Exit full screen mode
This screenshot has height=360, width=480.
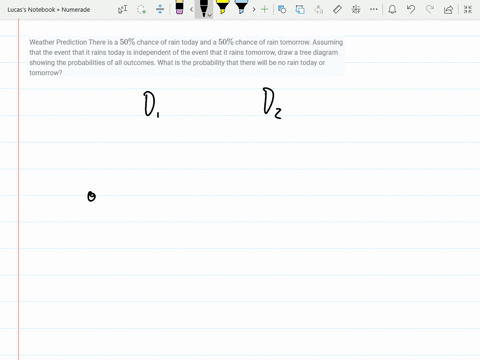(x=468, y=9)
